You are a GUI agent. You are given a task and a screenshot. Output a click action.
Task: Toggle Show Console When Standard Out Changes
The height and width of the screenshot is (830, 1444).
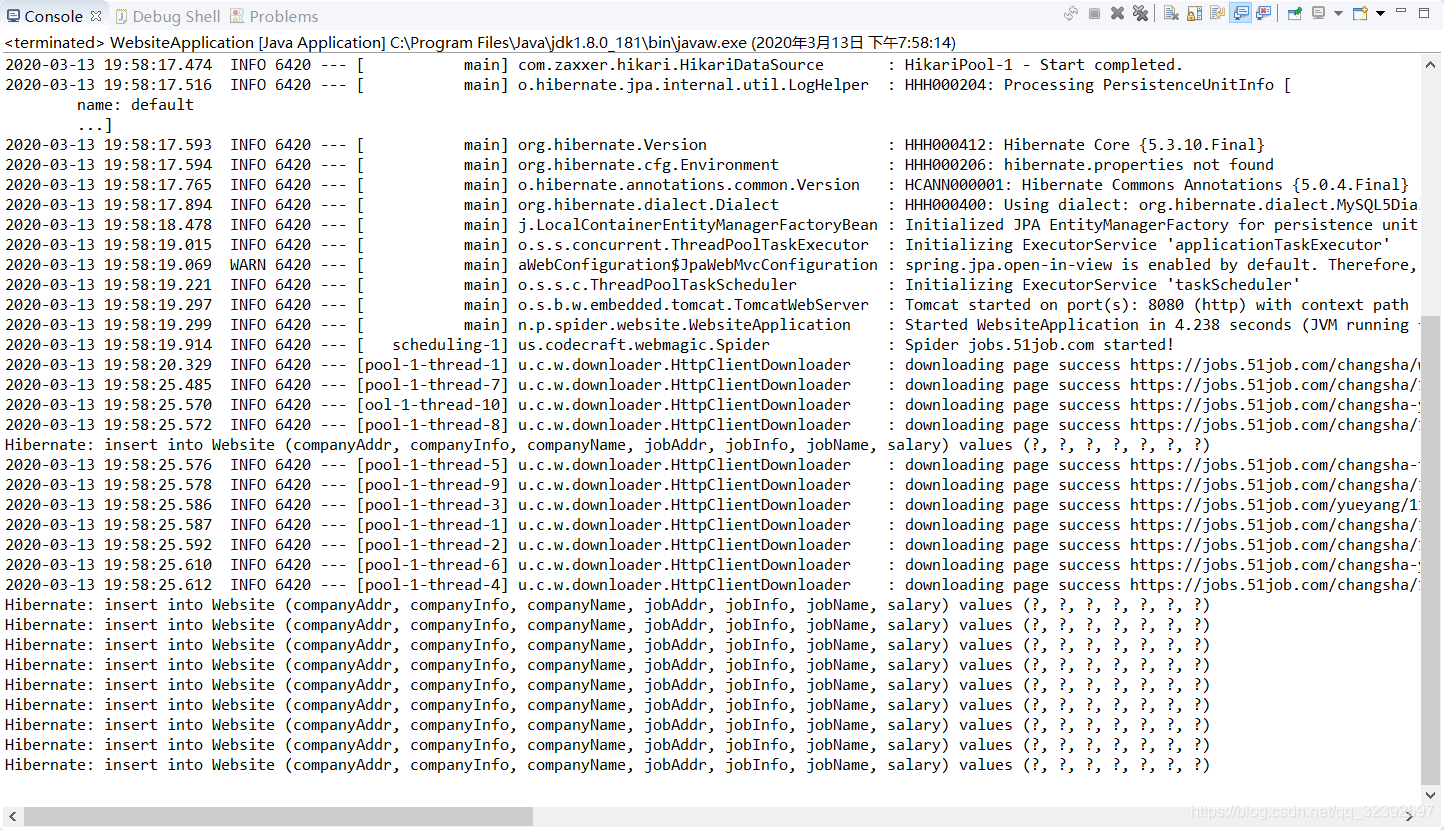tap(1240, 13)
